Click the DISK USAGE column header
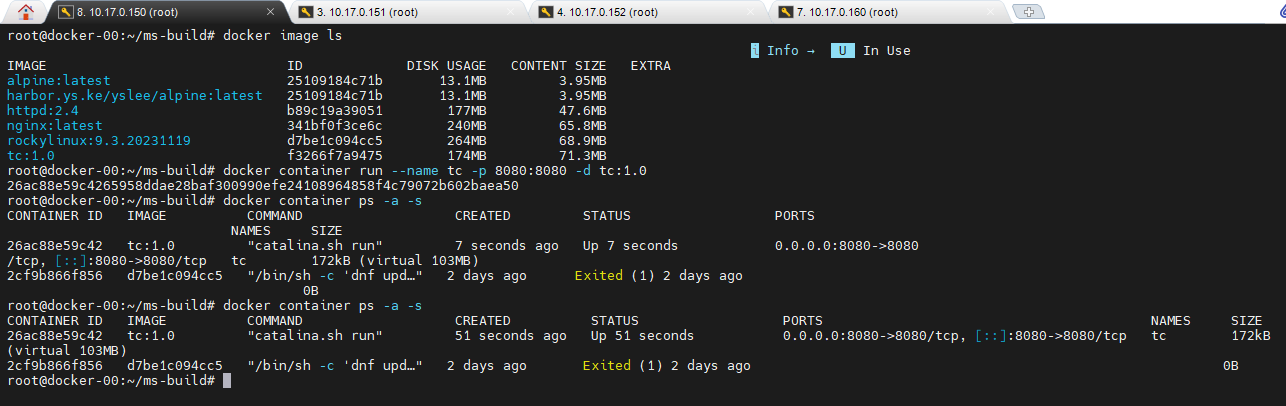The width and height of the screenshot is (1286, 406). (447, 65)
